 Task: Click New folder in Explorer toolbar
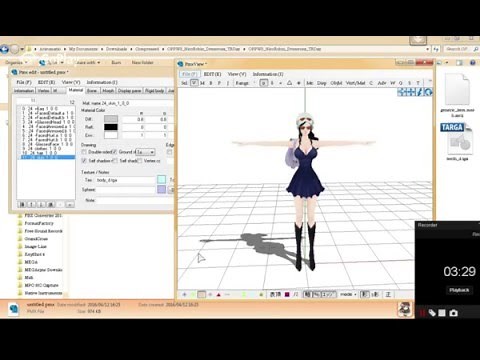(x=142, y=62)
